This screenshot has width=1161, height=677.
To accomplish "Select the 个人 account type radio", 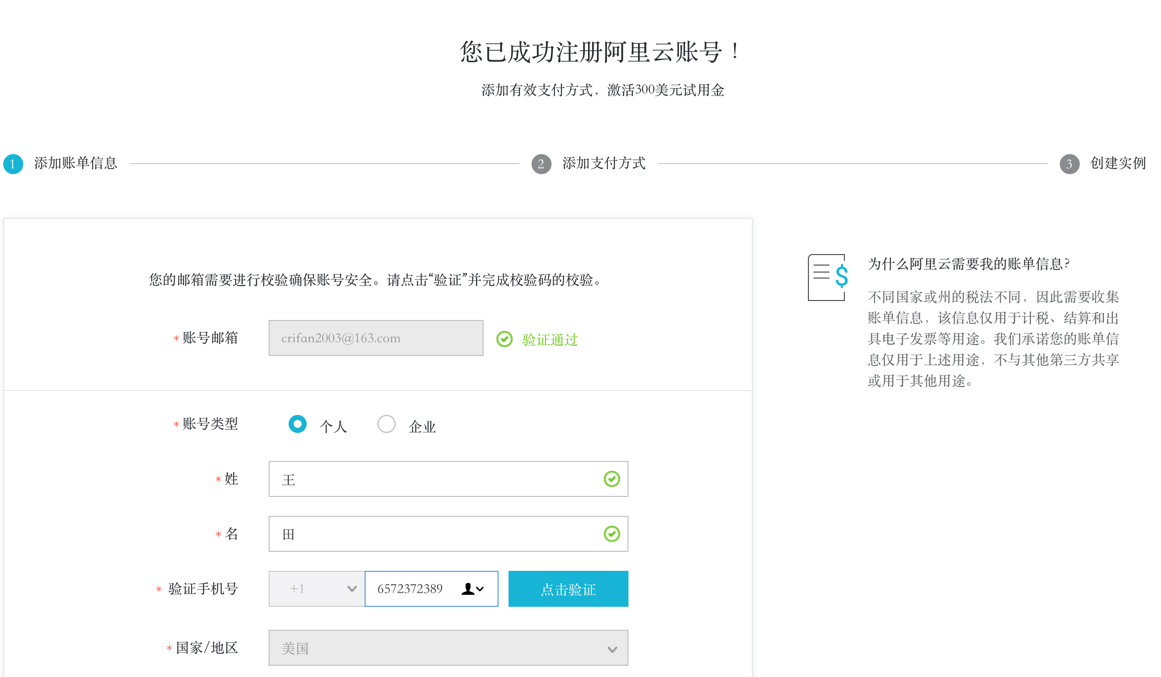I will pos(297,424).
